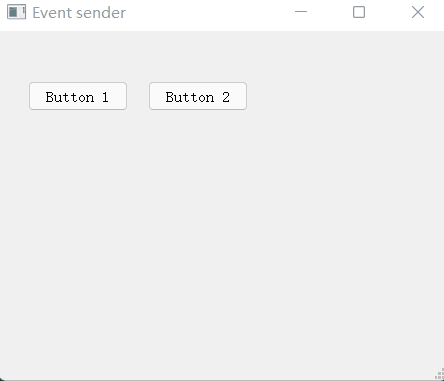This screenshot has height=381, width=444.
Task: Select the Event sender title text
Action: (79, 13)
